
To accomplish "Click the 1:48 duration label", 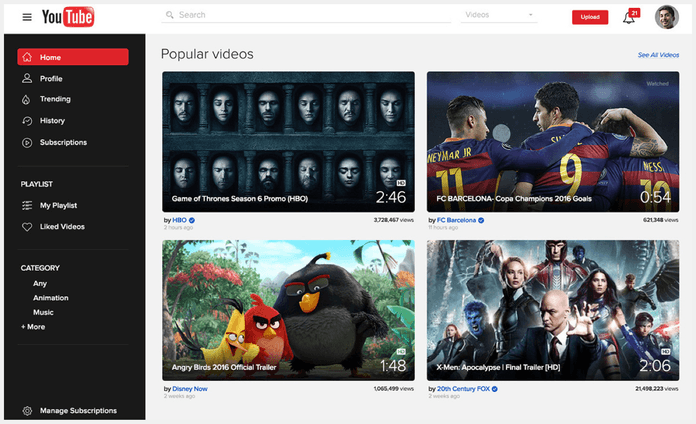I will pos(393,366).
